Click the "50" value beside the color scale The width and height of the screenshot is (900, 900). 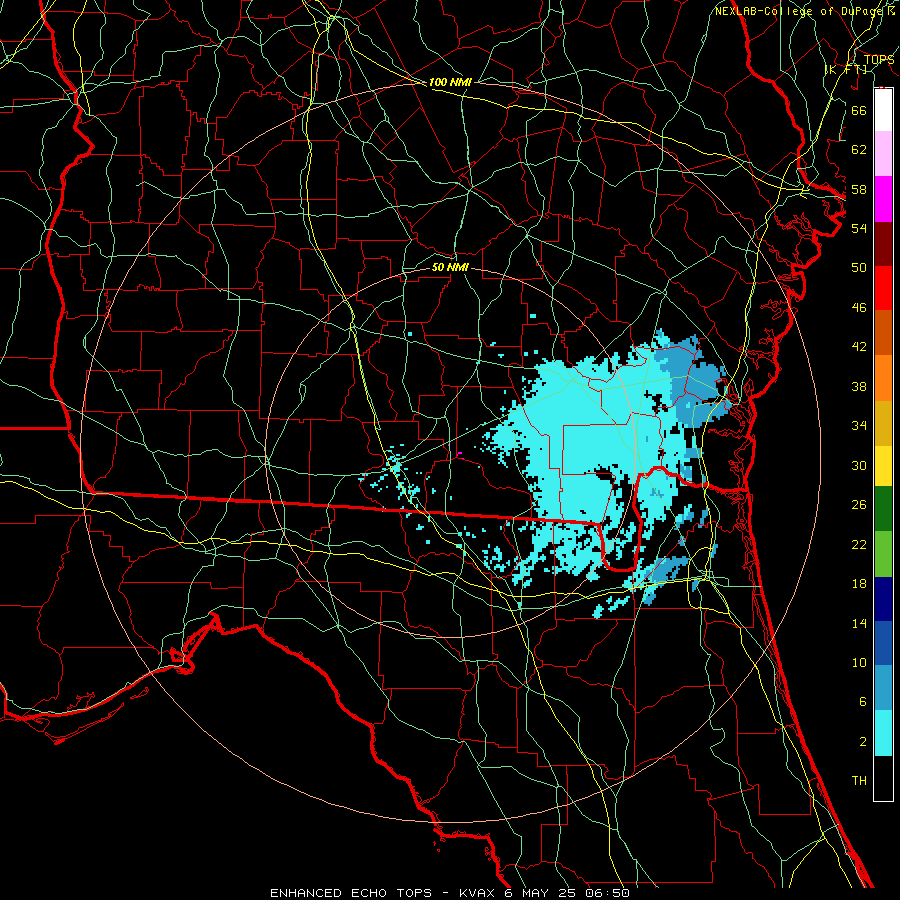pyautogui.click(x=859, y=268)
